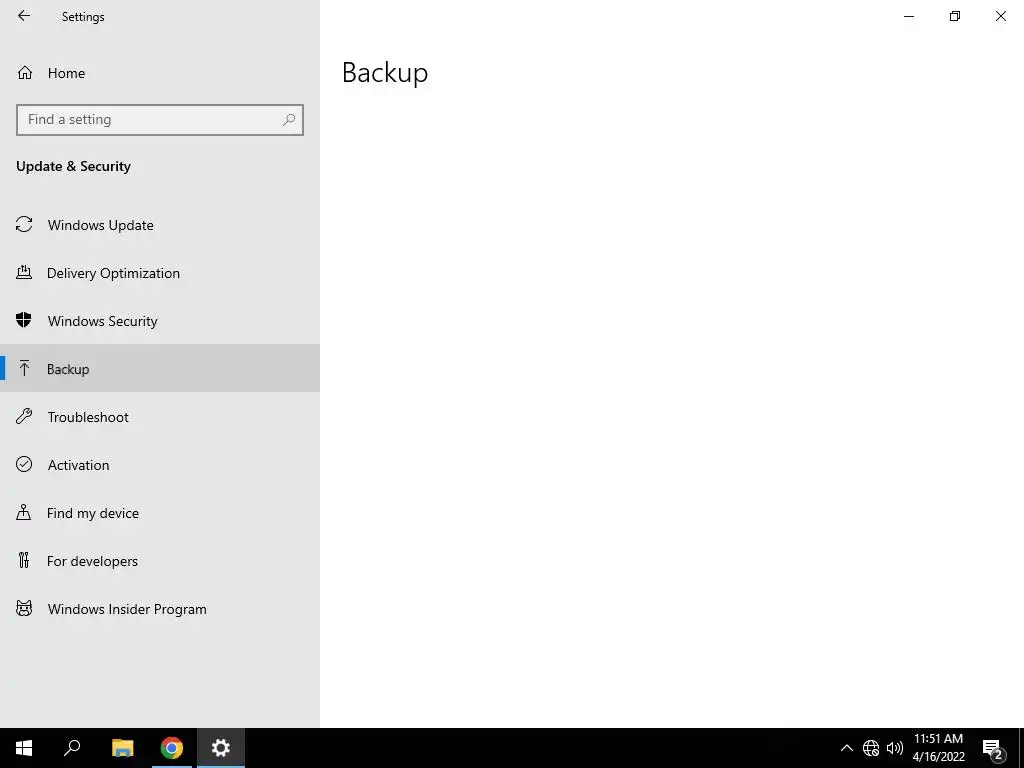Click the Delivery Optimization icon

[24, 272]
